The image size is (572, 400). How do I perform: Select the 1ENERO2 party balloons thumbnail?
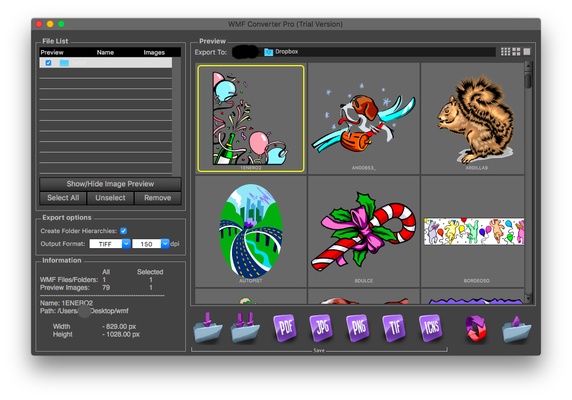tap(251, 118)
